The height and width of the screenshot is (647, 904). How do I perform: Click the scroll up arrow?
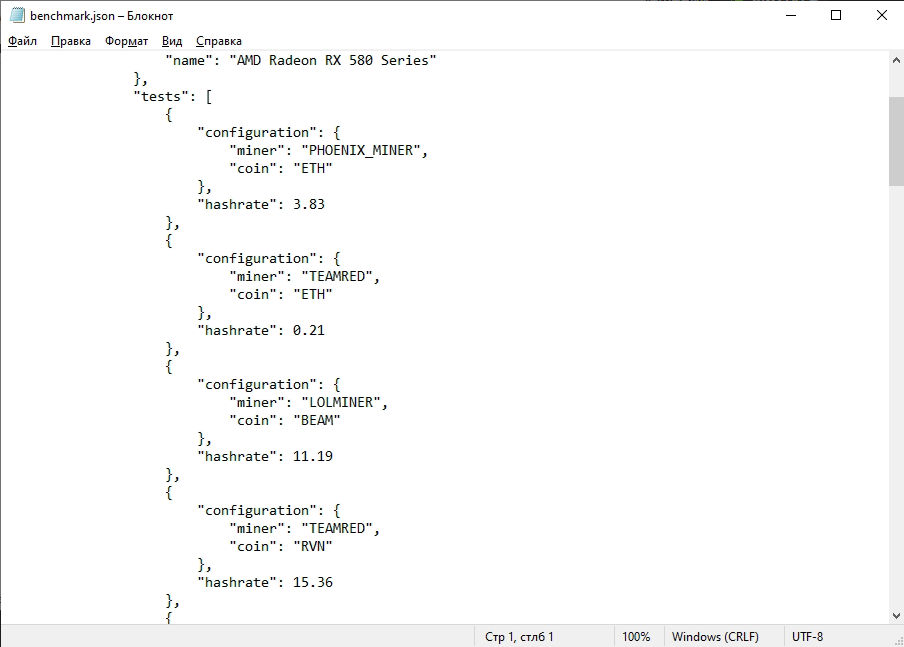[x=895, y=60]
